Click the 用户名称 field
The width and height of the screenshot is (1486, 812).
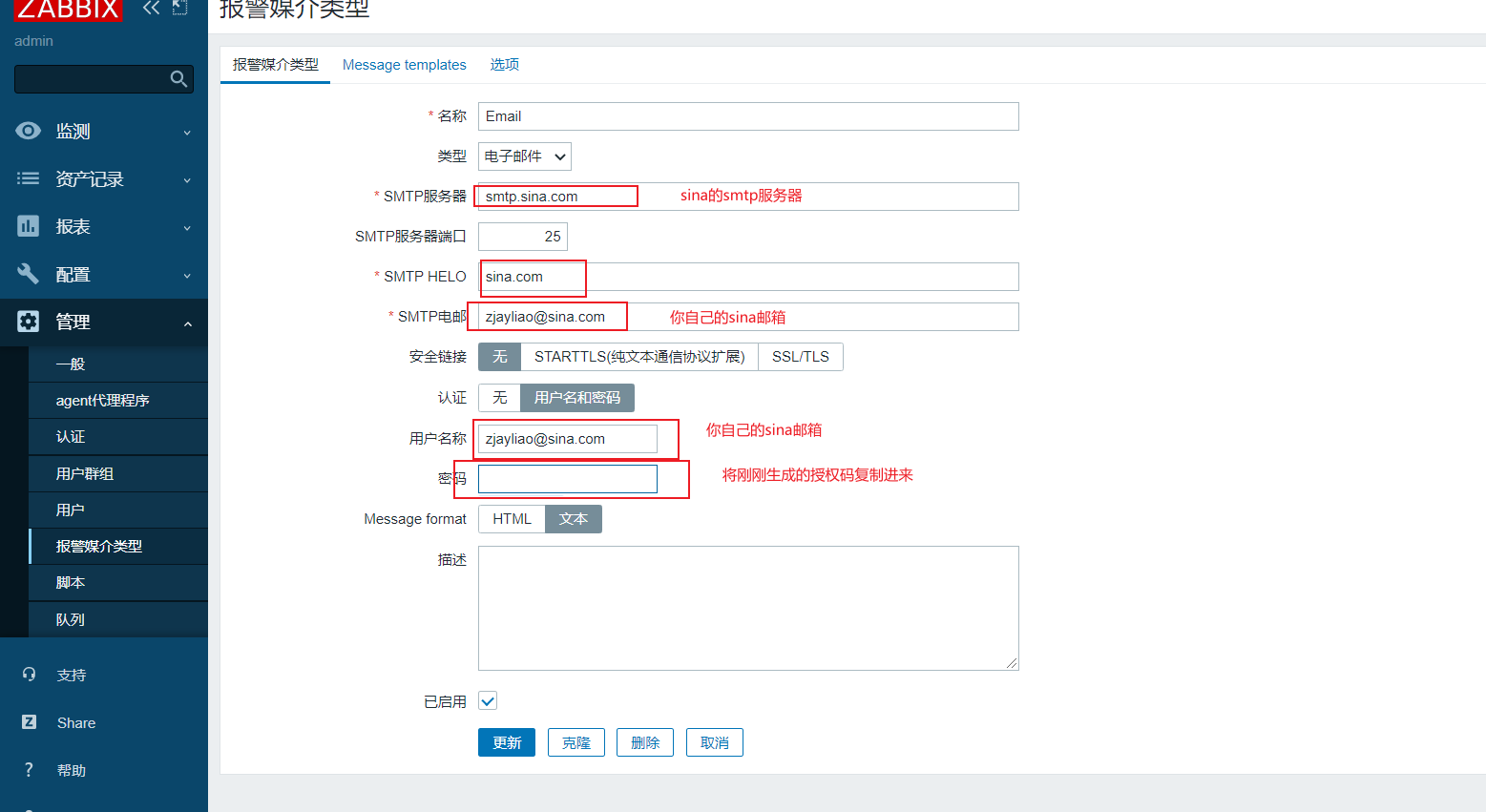click(568, 439)
